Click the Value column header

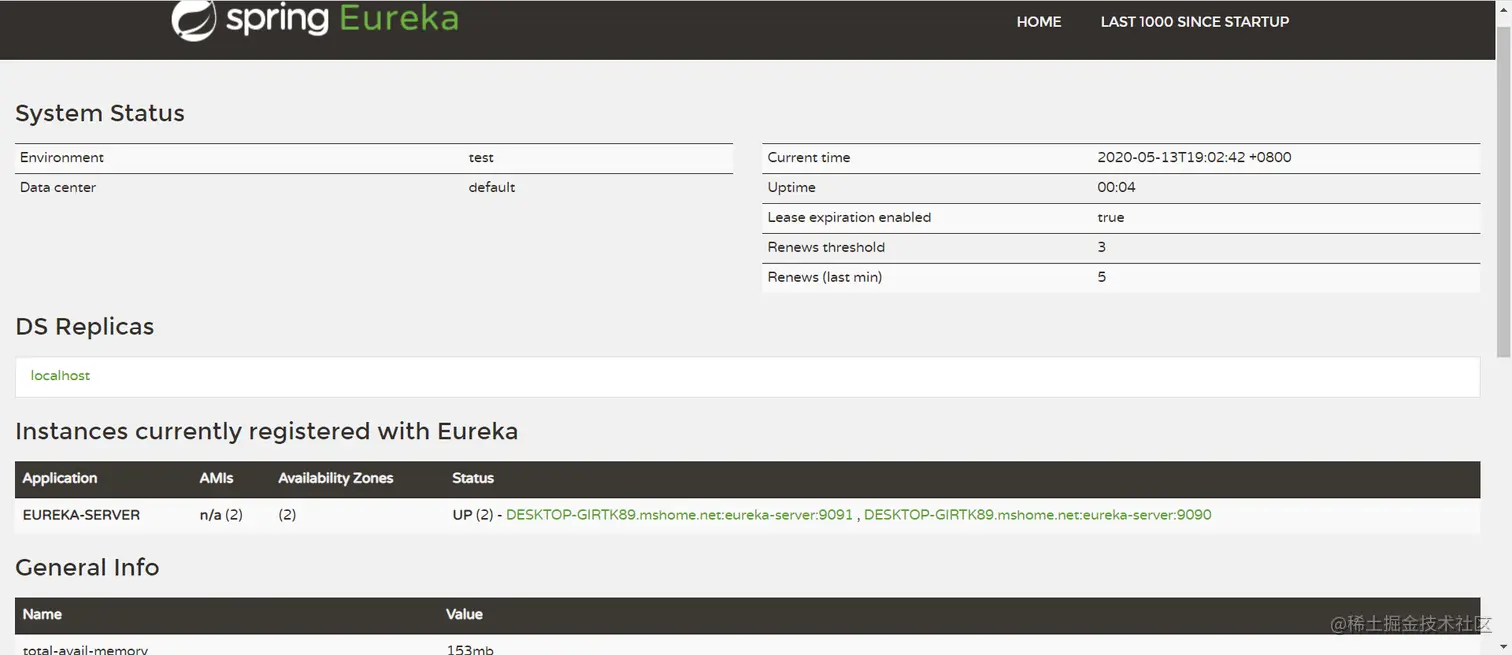[x=464, y=615]
